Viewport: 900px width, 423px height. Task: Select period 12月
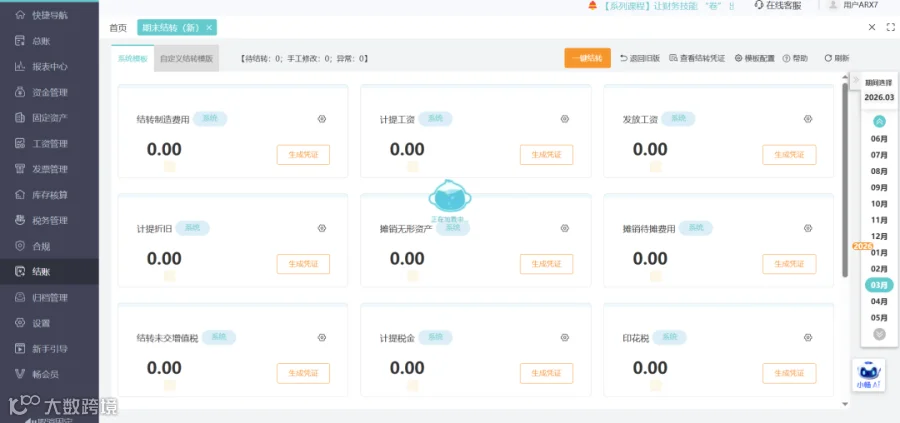pyautogui.click(x=879, y=236)
